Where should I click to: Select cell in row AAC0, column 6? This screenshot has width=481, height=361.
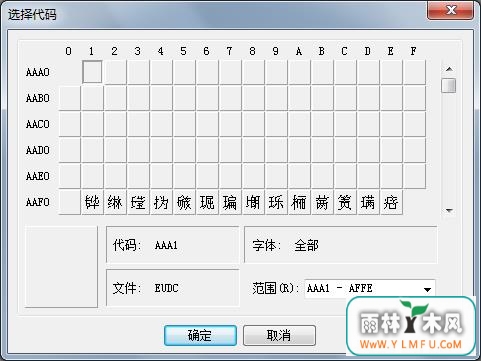pos(207,124)
